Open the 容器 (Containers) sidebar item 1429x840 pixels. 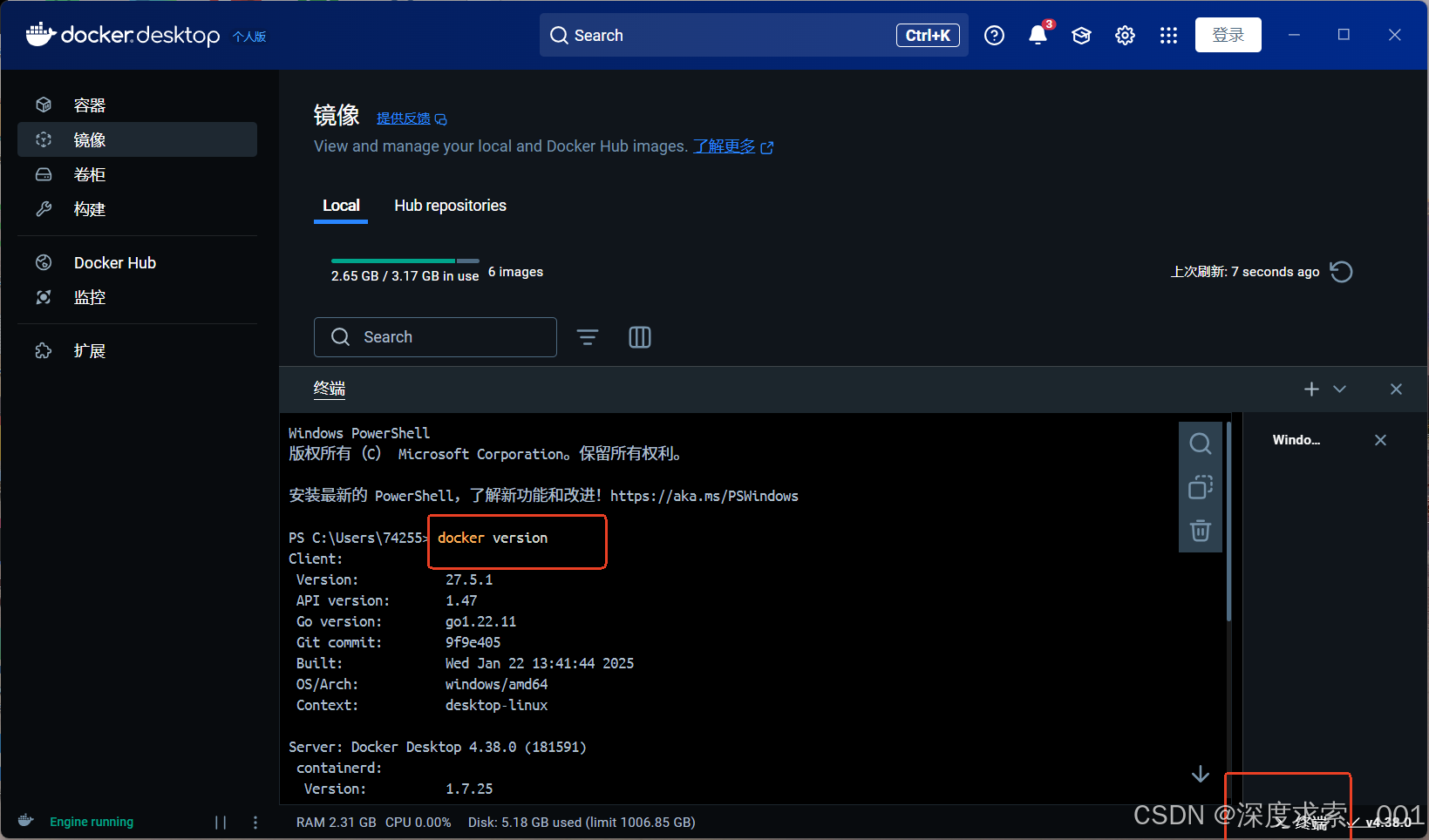[137, 105]
